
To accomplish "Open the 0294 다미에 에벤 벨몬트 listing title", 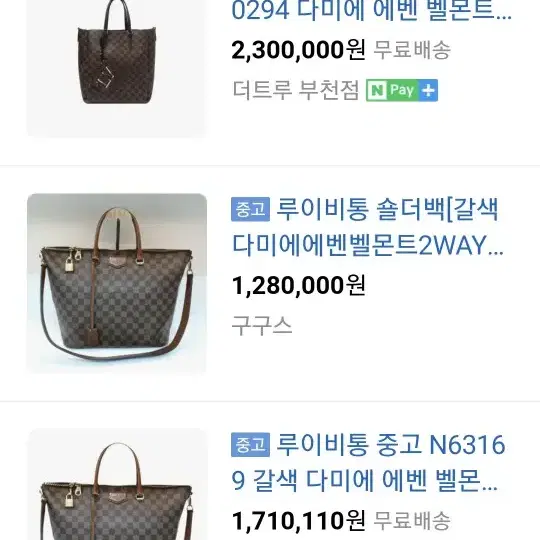I will (x=371, y=11).
